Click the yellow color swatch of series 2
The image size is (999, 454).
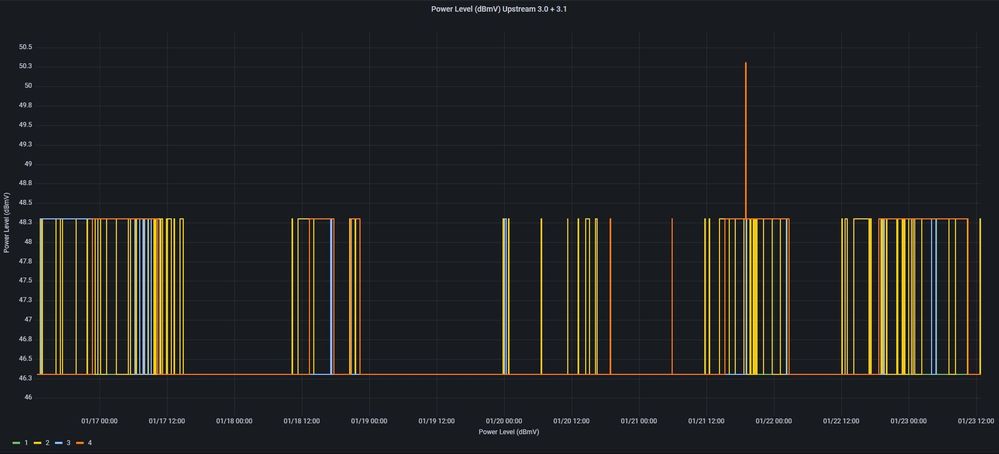(38, 443)
